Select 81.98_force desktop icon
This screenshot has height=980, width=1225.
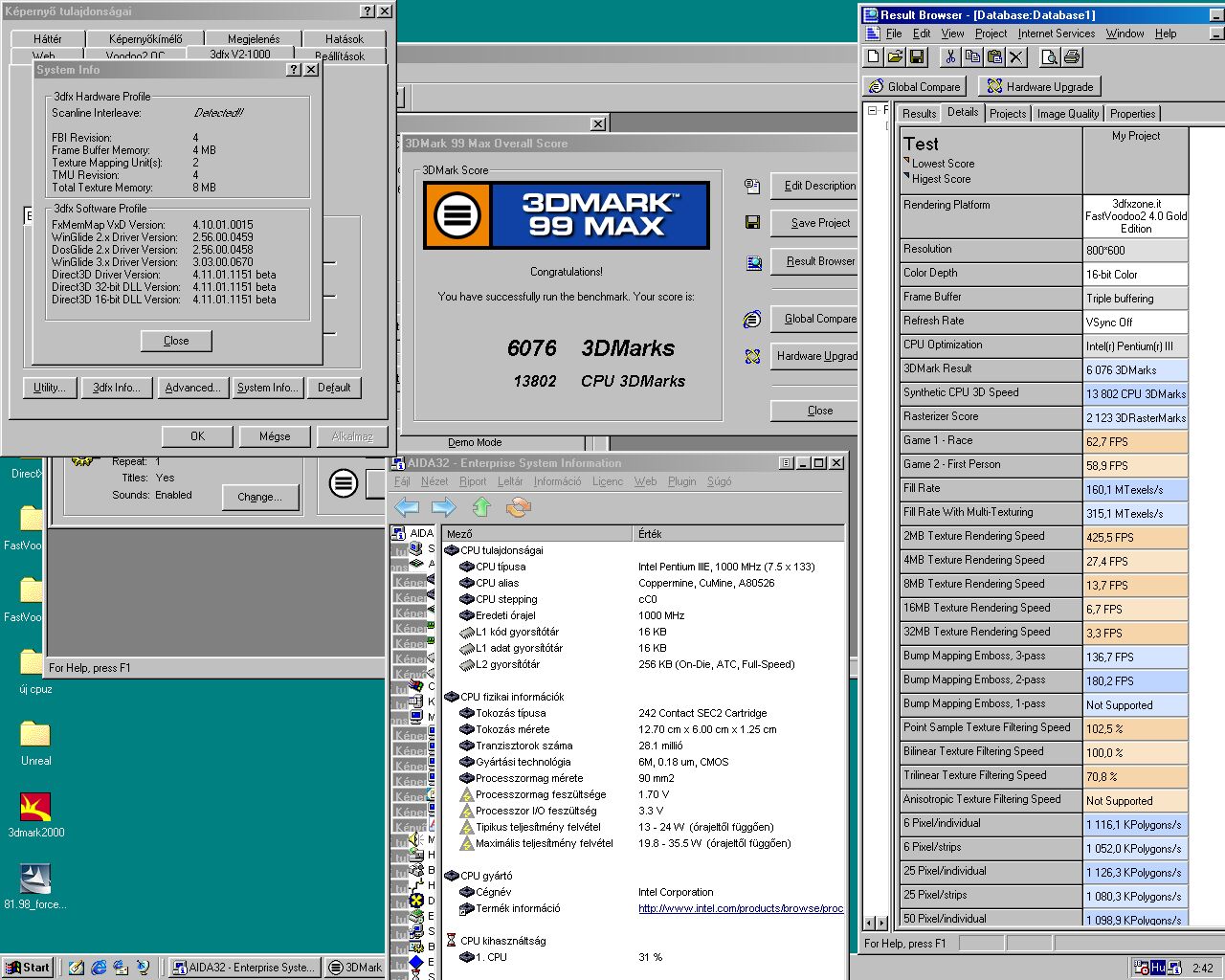(x=35, y=879)
